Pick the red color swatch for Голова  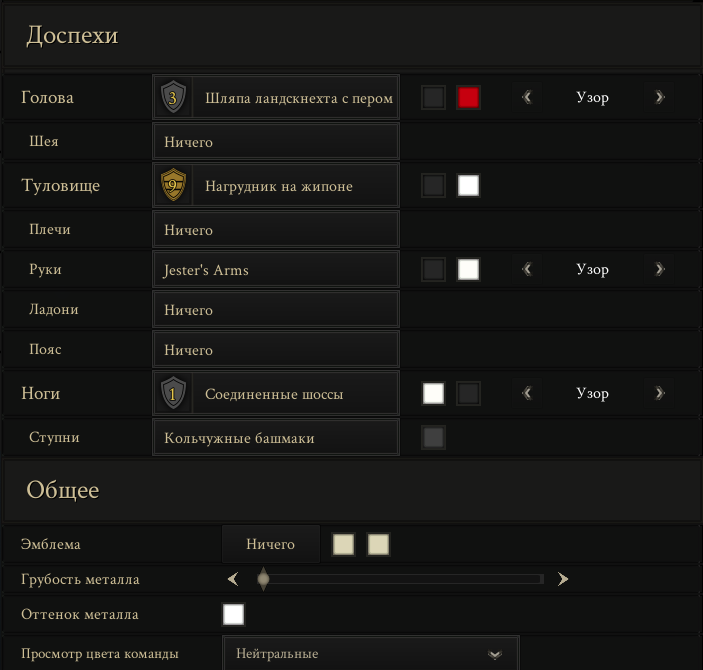tap(468, 97)
